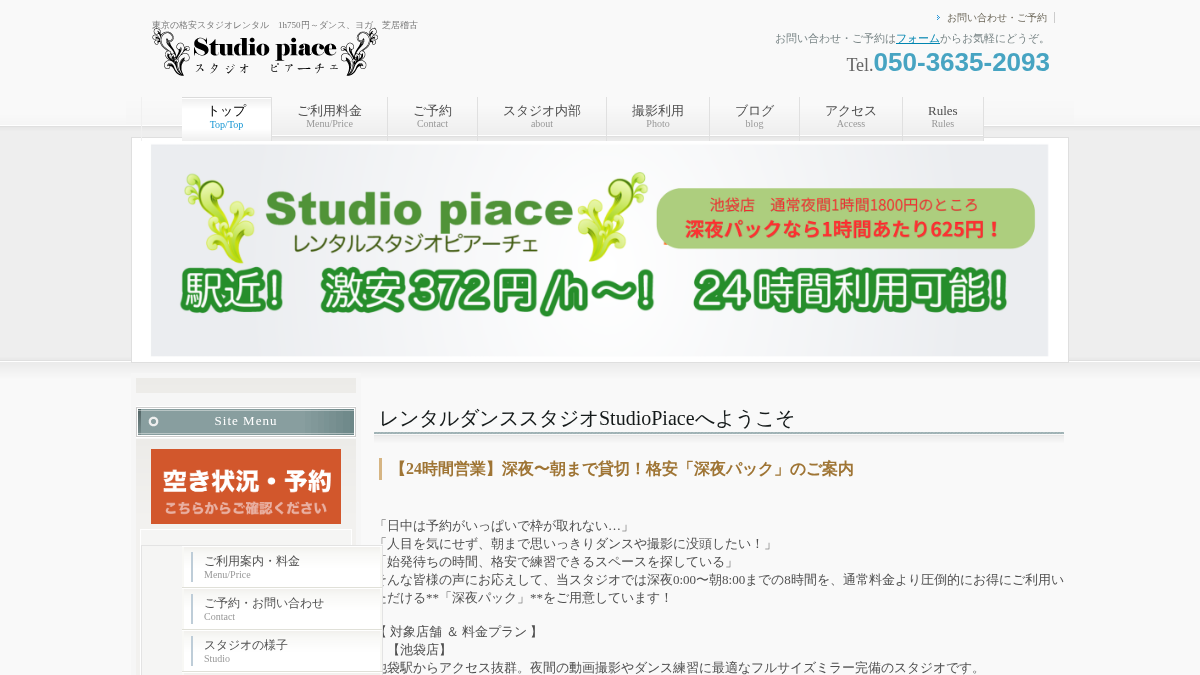The height and width of the screenshot is (675, 1200).
Task: Click the 【池袋店】 line in the article
Action: coord(419,650)
